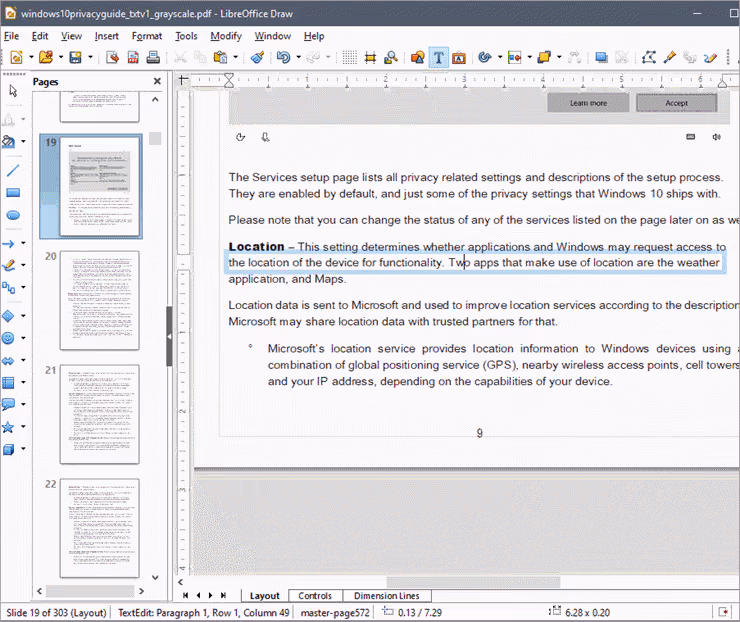740x622 pixels.
Task: Toggle Helplines While Moving icon
Action: click(x=370, y=58)
